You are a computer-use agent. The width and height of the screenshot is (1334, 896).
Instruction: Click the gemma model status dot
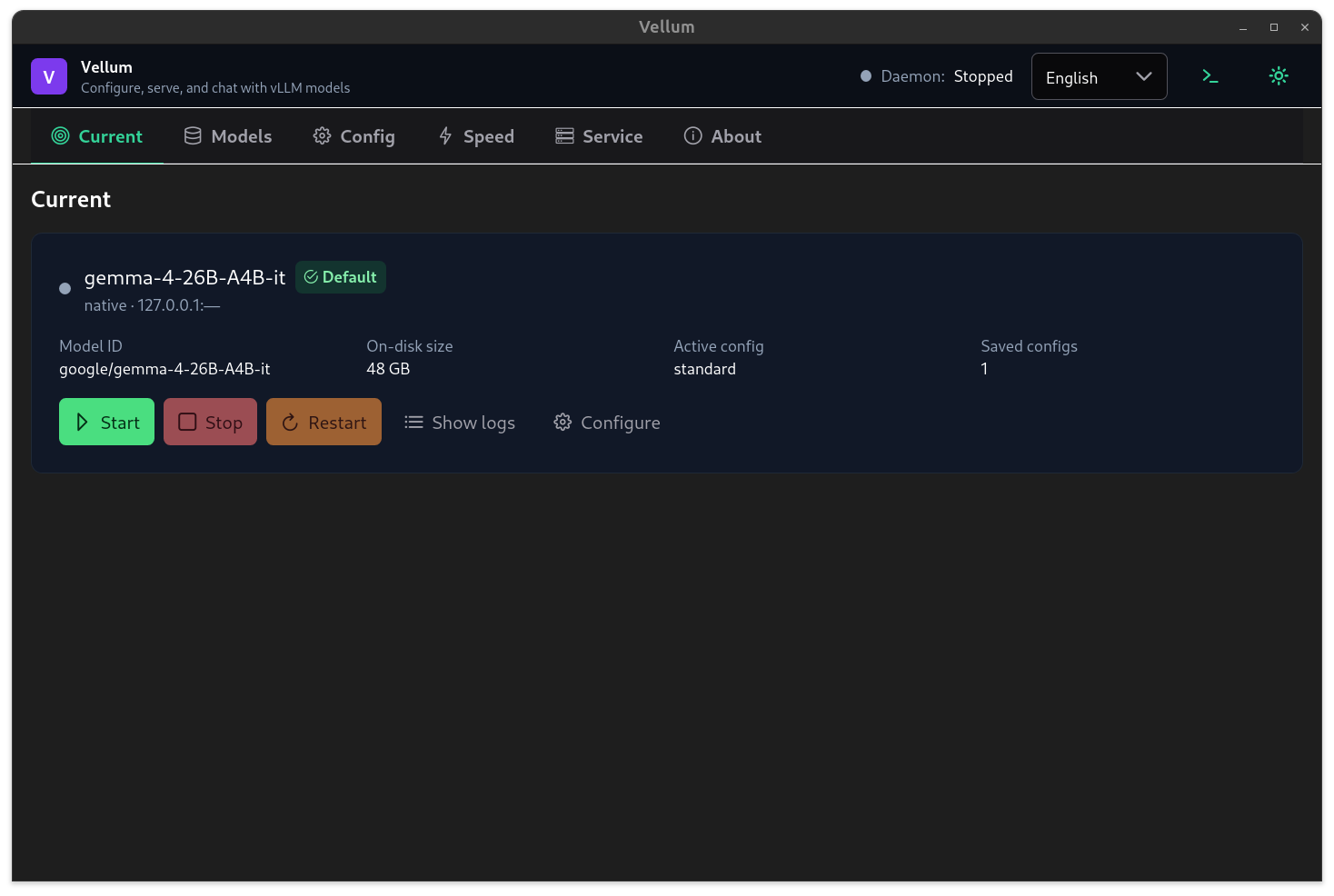(x=65, y=289)
